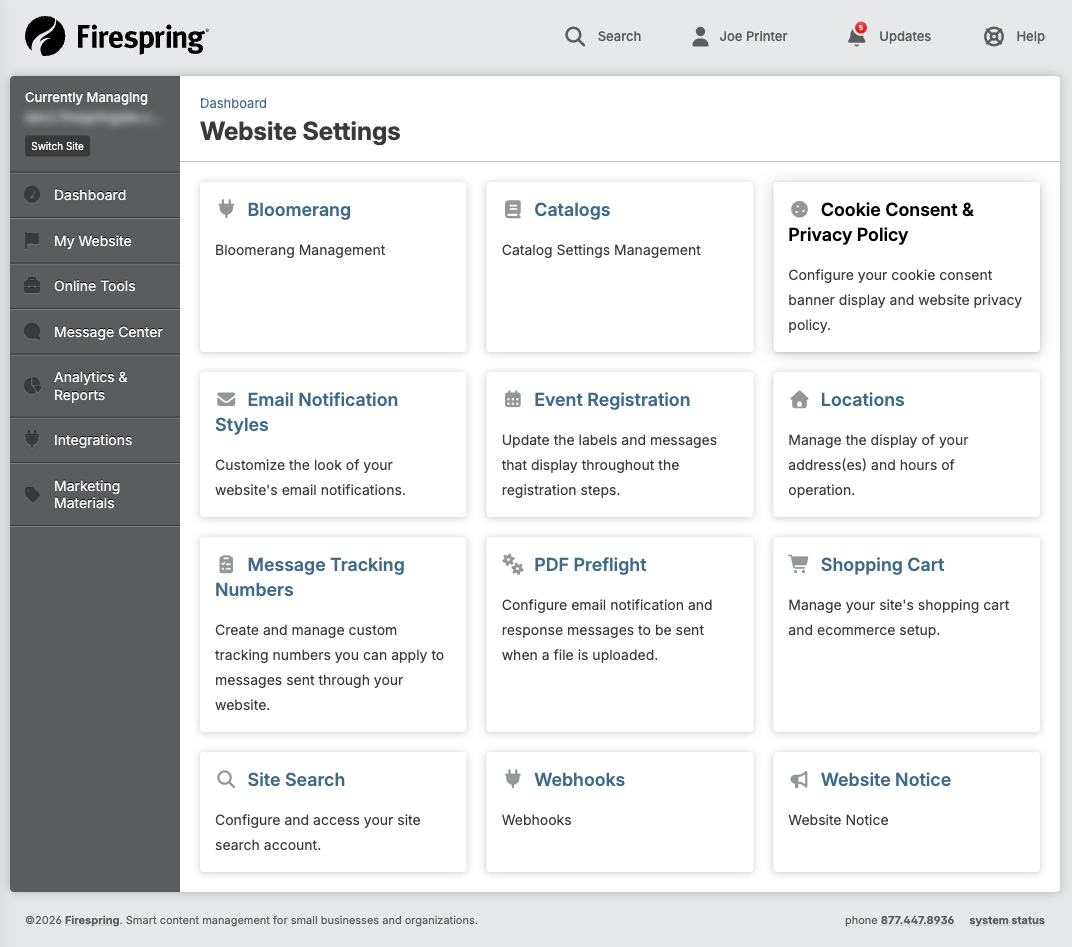The height and width of the screenshot is (947, 1072).
Task: Open the Catalogs settings link
Action: pos(572,209)
